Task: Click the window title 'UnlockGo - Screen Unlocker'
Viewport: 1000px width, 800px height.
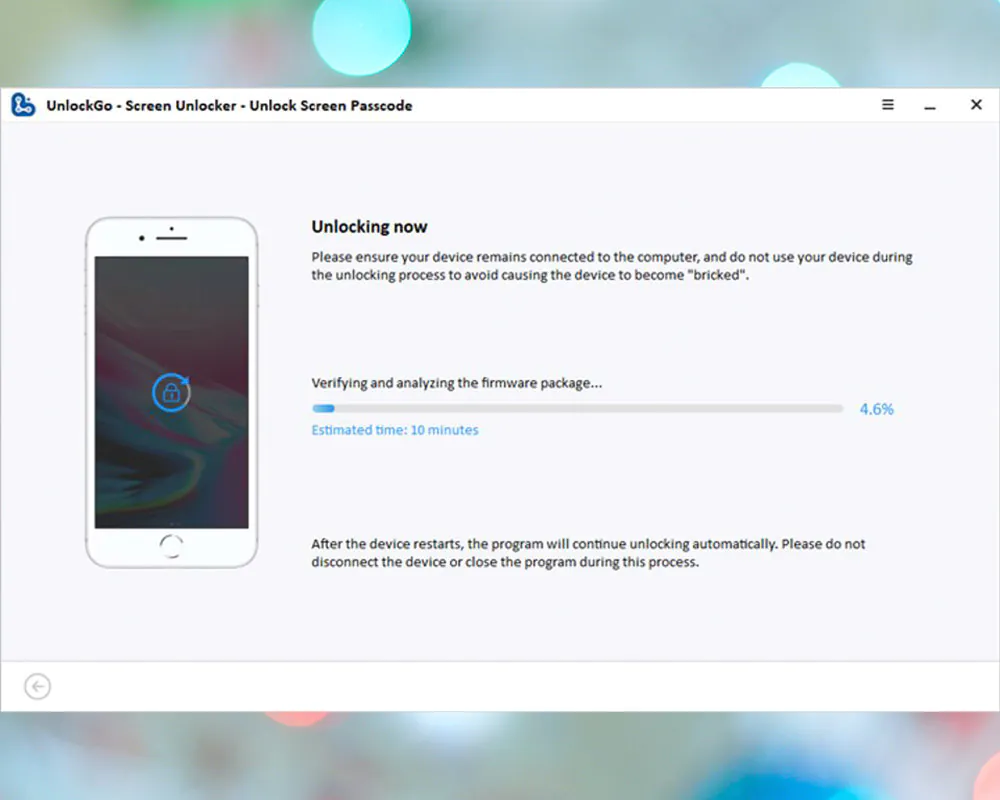Action: click(x=141, y=105)
